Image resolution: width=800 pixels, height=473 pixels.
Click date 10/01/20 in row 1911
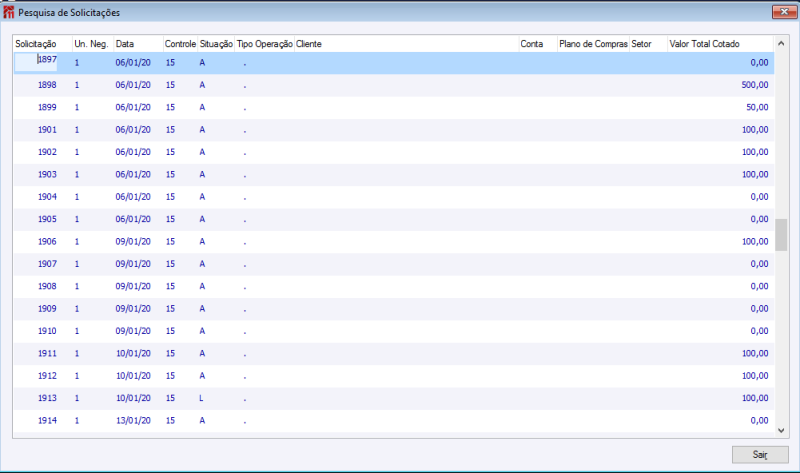pyautogui.click(x=133, y=354)
